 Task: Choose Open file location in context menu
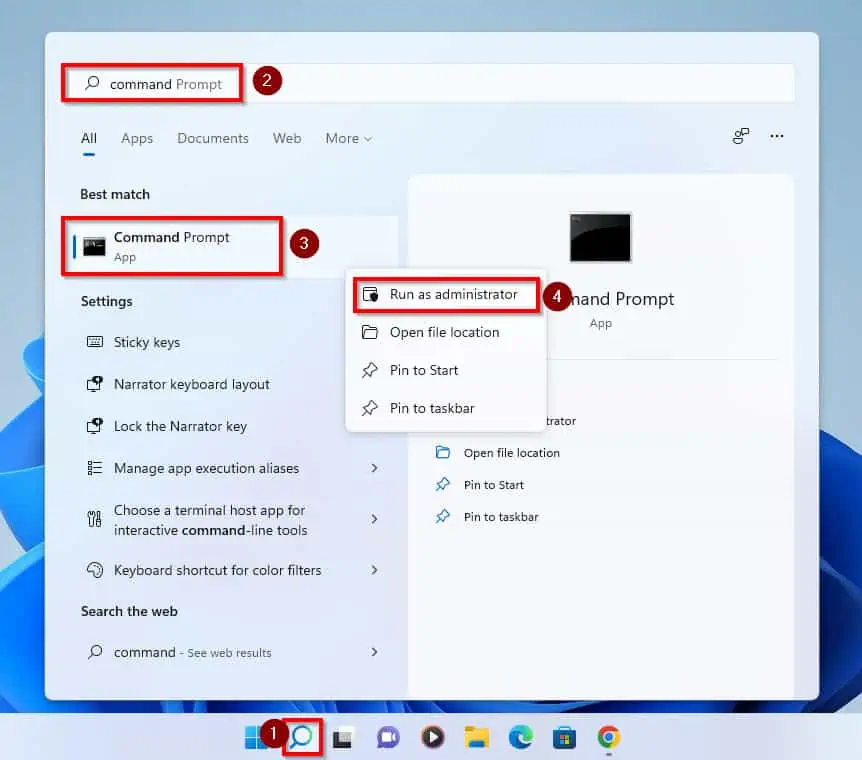tap(446, 332)
